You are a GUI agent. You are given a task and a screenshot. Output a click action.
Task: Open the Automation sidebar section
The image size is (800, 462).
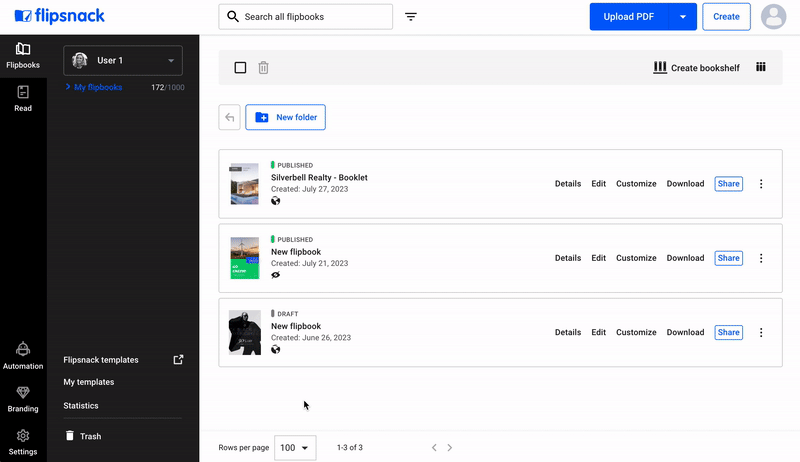point(23,356)
